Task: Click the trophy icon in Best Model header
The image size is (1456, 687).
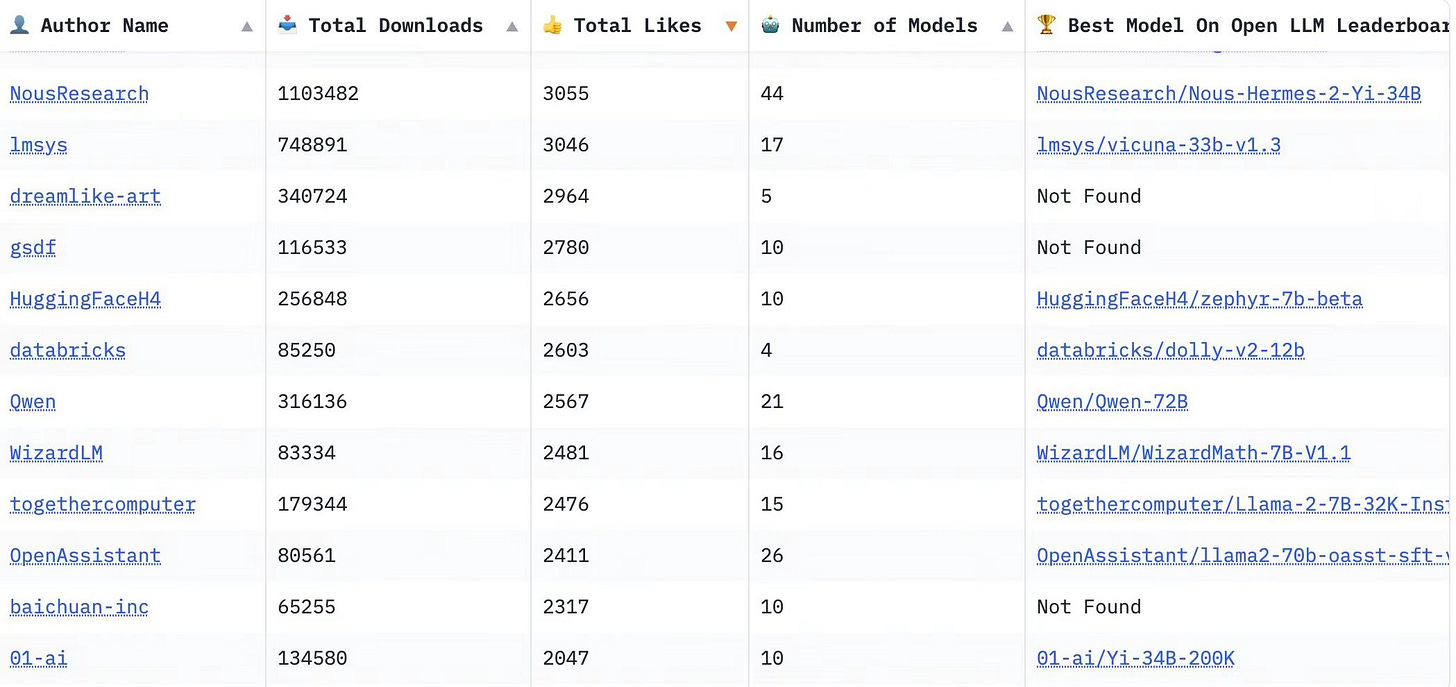Action: pyautogui.click(x=1046, y=25)
